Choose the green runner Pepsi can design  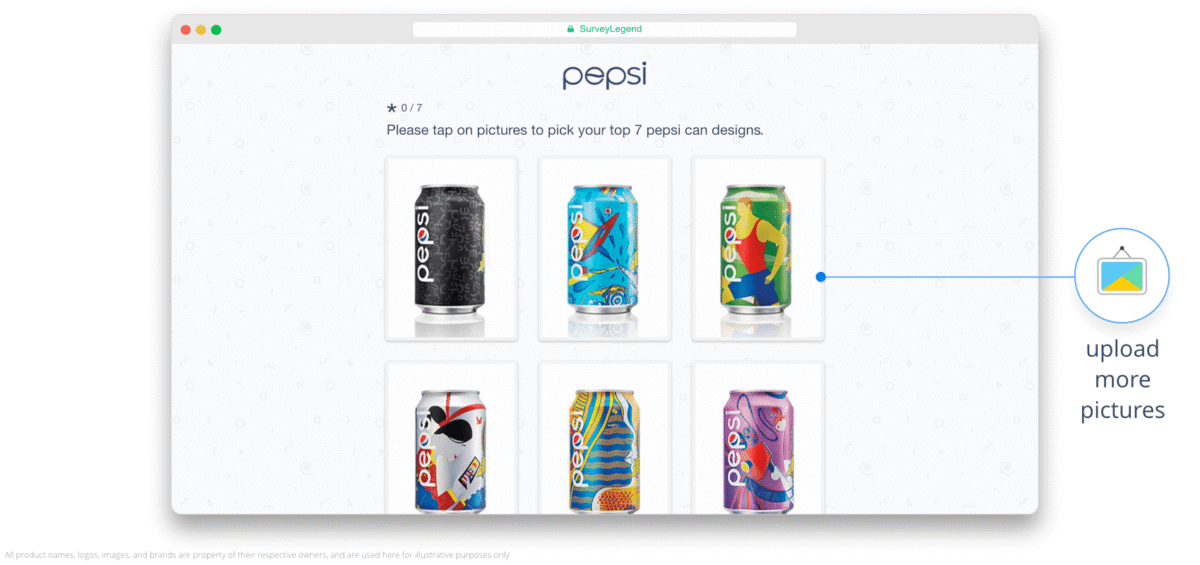click(758, 249)
